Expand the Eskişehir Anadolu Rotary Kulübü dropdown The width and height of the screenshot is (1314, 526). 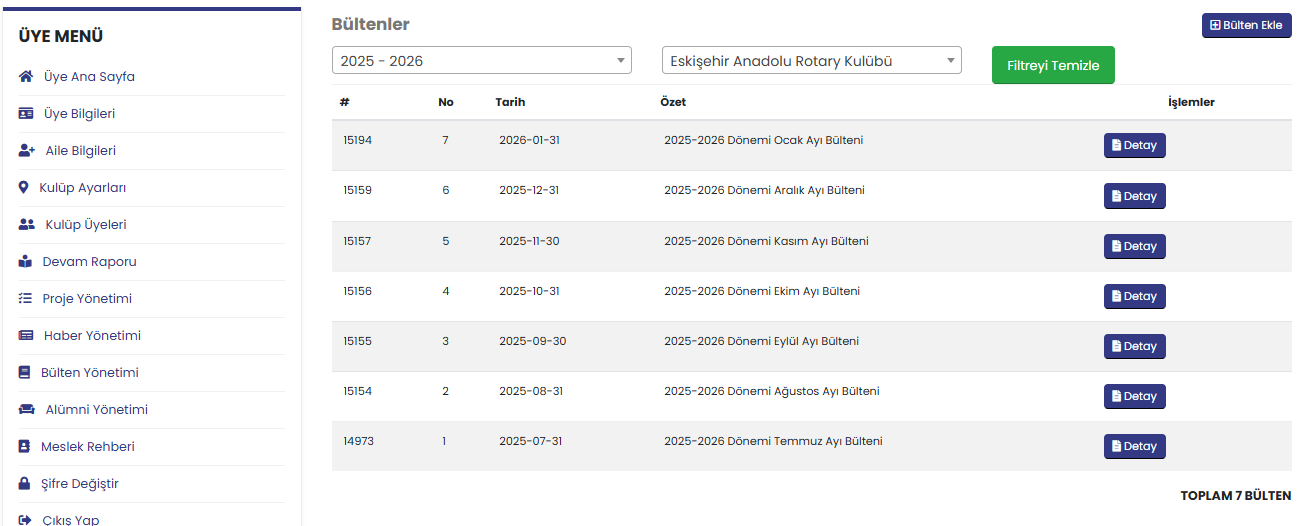[x=811, y=61]
